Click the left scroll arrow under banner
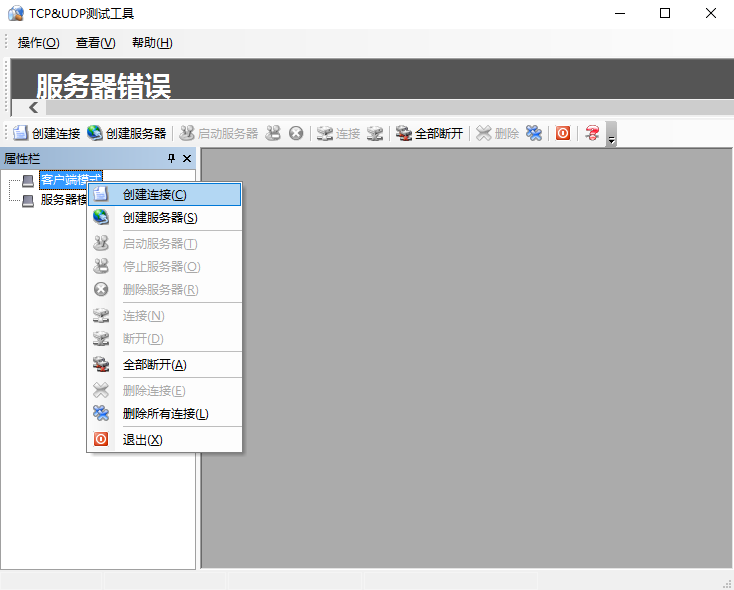 (x=33, y=108)
